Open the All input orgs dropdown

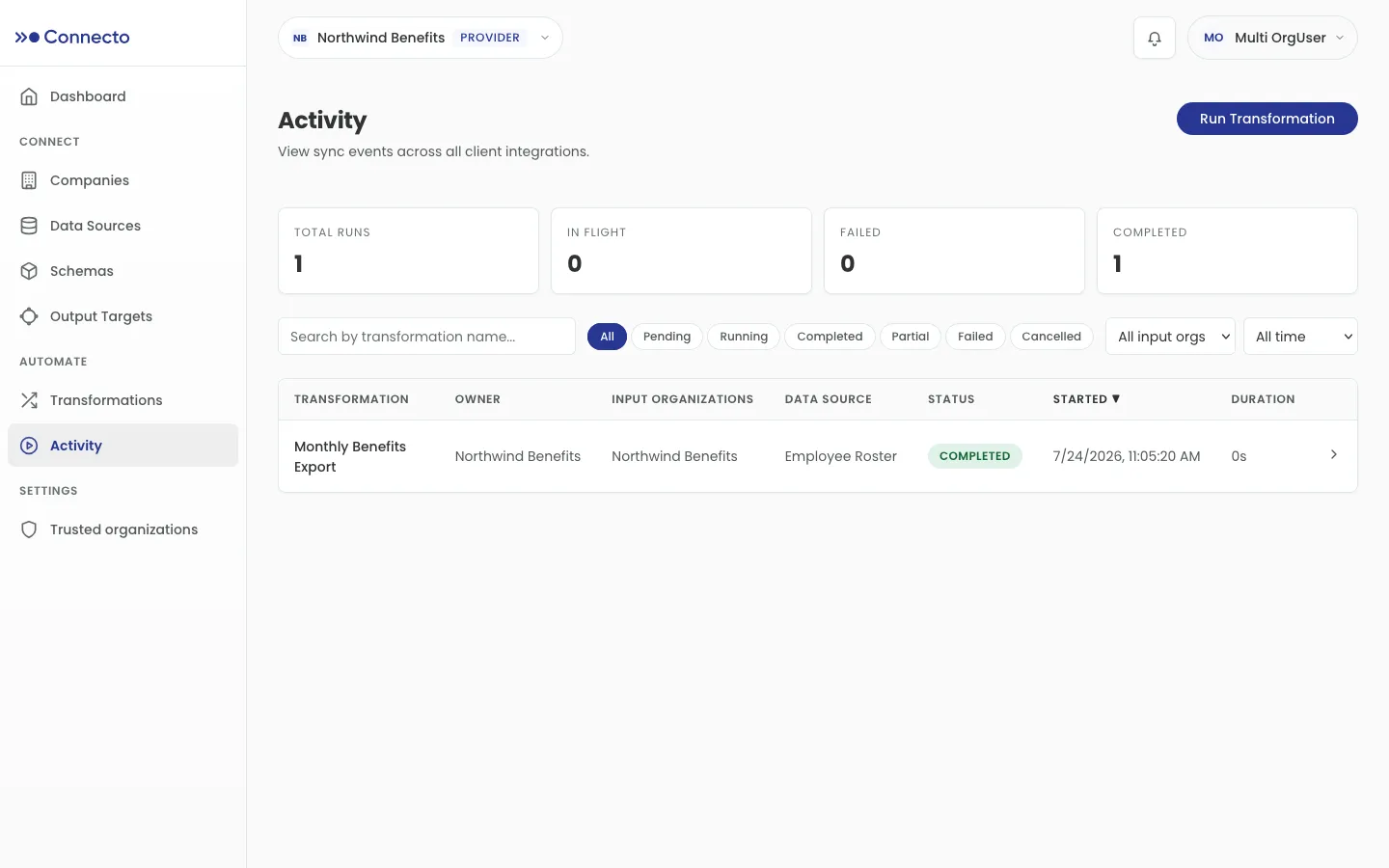[1170, 337]
